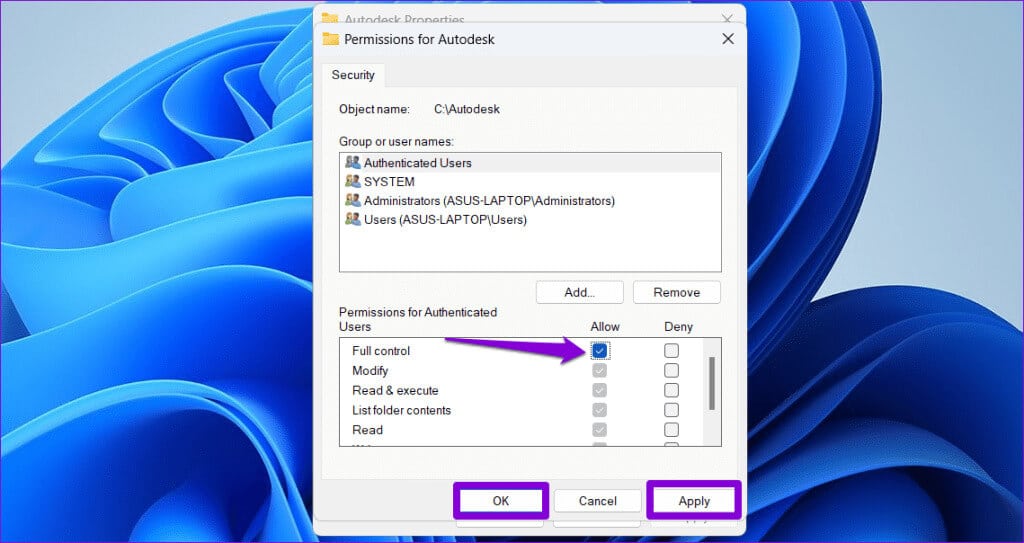The width and height of the screenshot is (1024, 543).
Task: Toggle Allow checkbox for Read
Action: click(x=600, y=430)
